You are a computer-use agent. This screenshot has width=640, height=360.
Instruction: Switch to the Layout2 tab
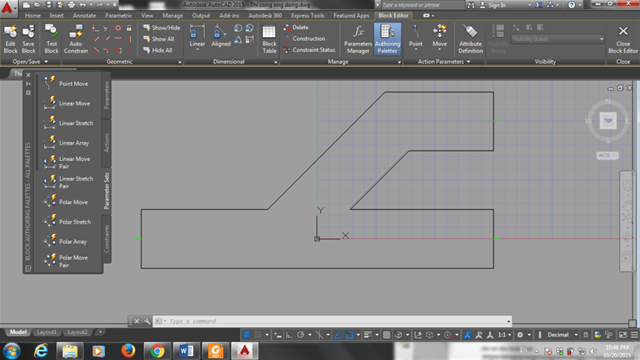pyautogui.click(x=77, y=332)
